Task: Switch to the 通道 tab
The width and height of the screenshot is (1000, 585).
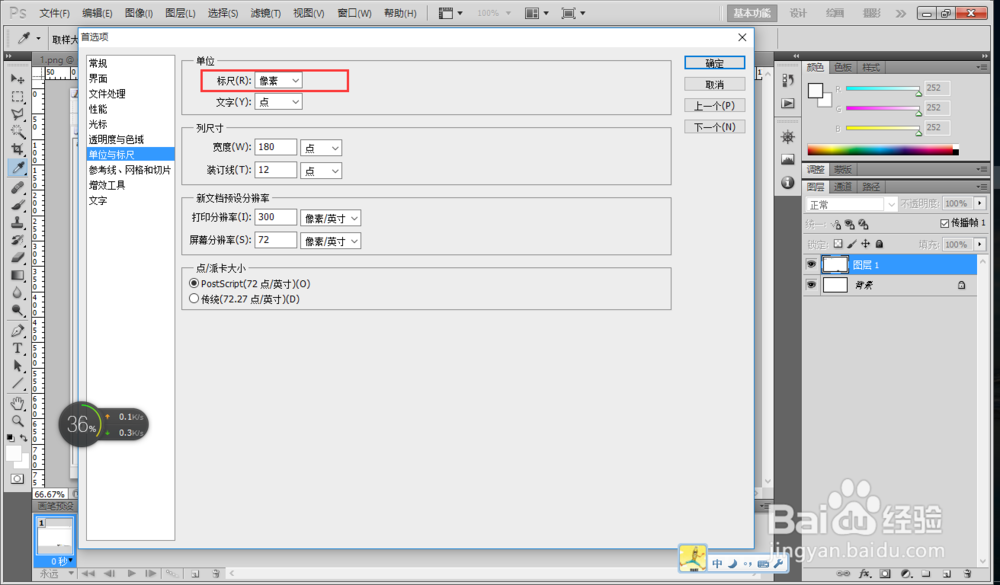Action: [842, 186]
